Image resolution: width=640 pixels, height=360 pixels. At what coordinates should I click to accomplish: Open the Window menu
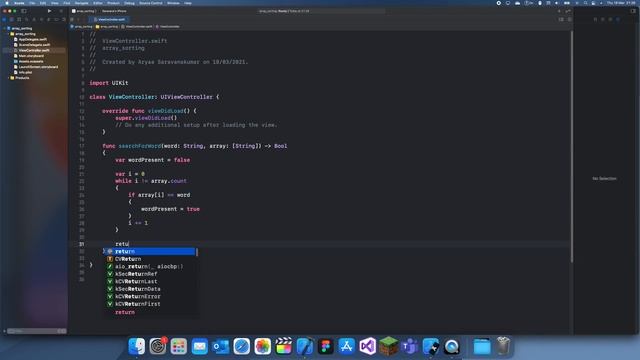[173, 3]
